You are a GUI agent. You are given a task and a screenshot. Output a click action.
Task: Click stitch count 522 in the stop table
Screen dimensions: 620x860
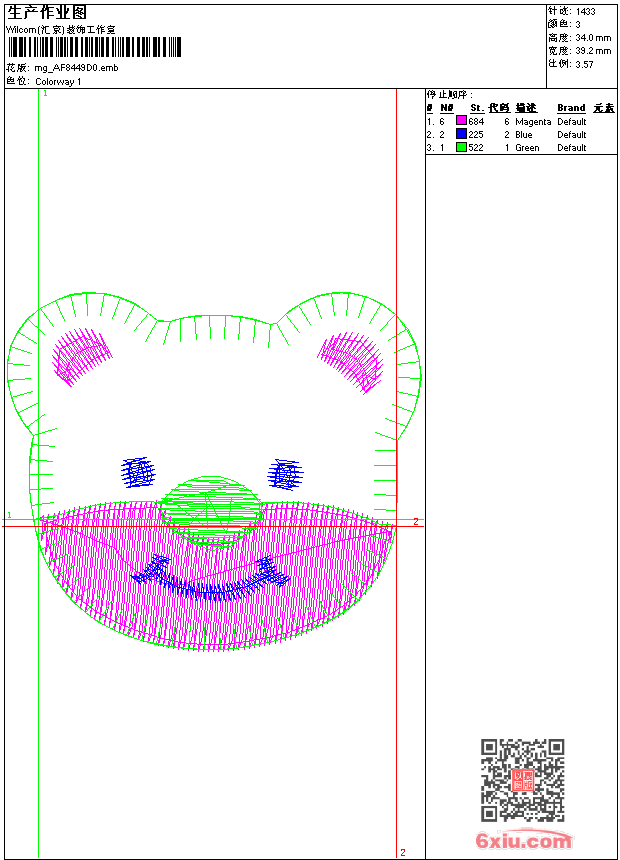476,148
